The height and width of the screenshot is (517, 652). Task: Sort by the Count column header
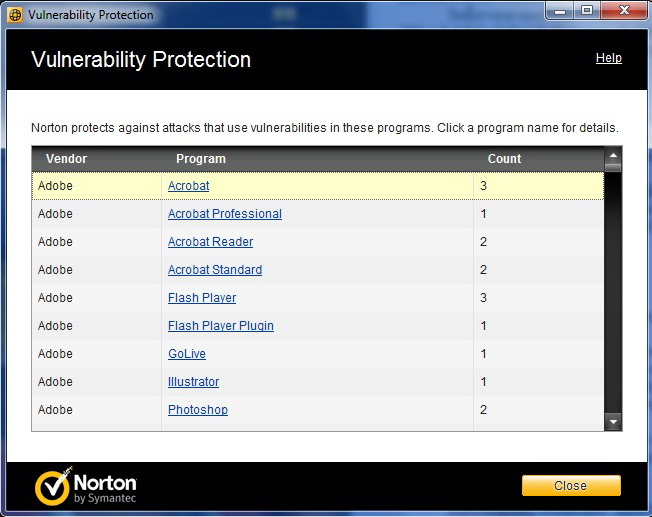(x=504, y=159)
